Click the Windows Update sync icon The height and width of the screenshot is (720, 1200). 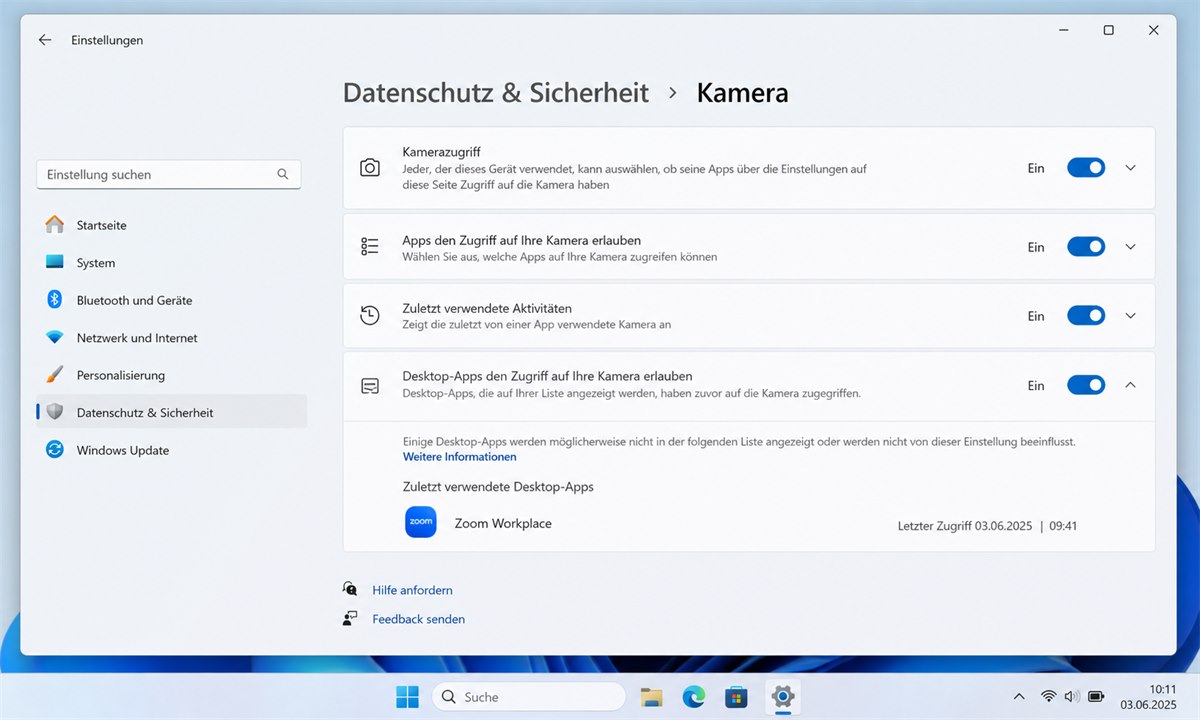point(55,450)
